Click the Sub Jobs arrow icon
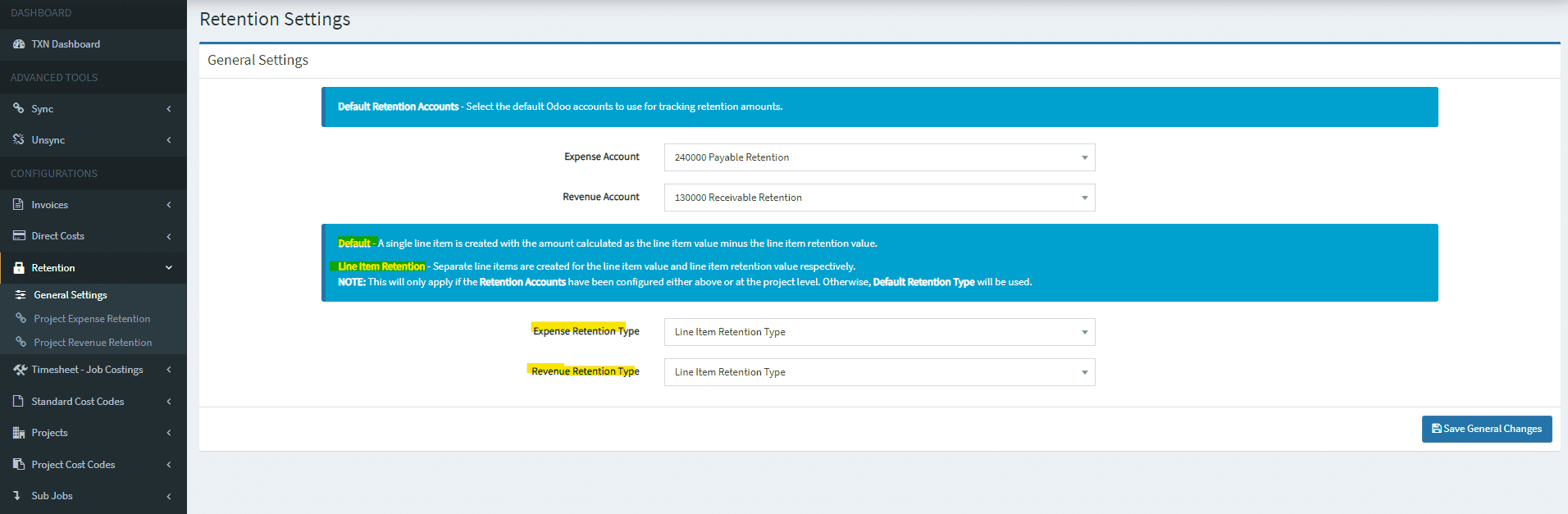 tap(17, 496)
